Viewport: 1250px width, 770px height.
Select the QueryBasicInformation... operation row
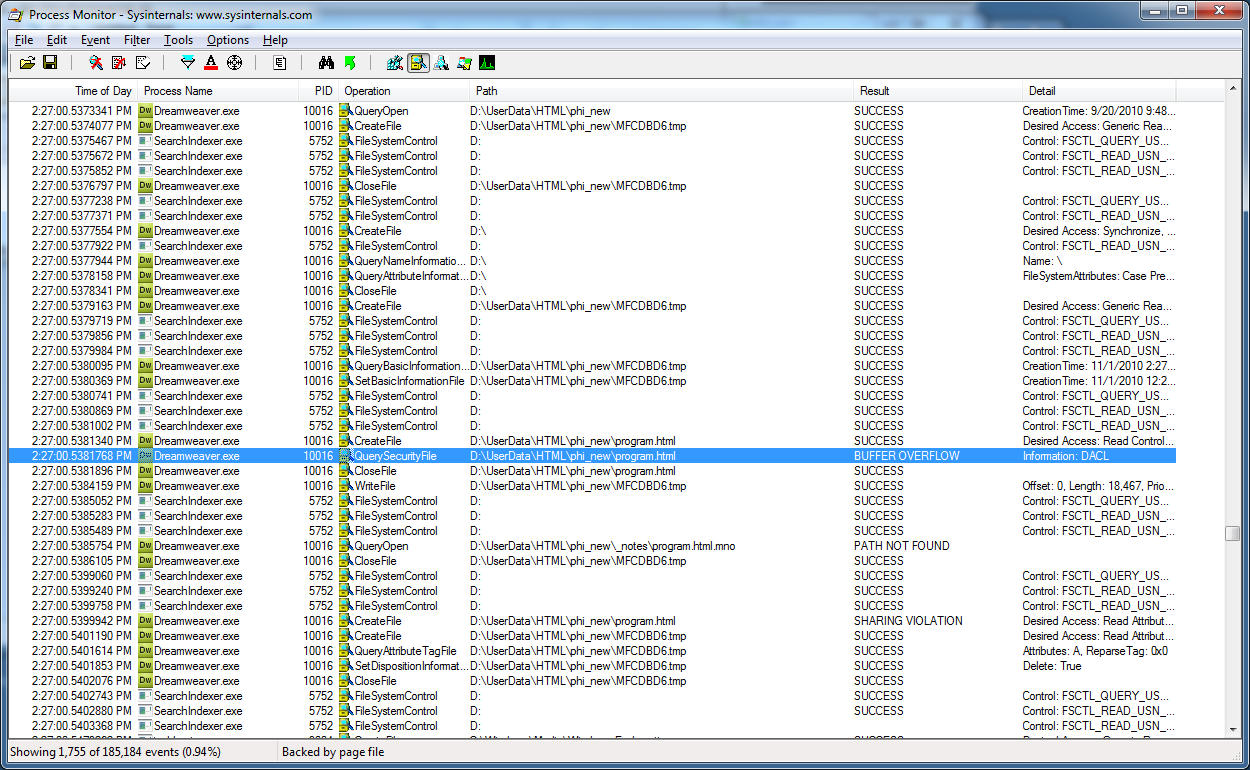coord(592,366)
